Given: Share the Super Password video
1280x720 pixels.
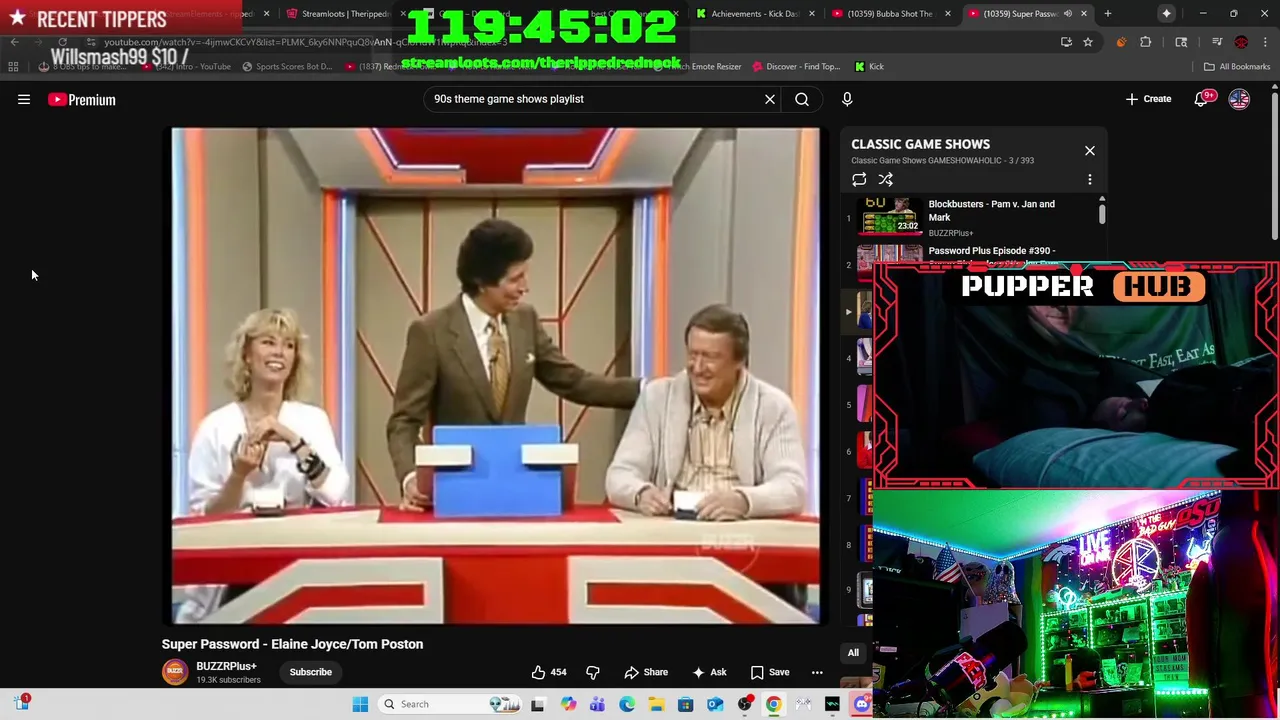Looking at the screenshot, I should pos(646,672).
